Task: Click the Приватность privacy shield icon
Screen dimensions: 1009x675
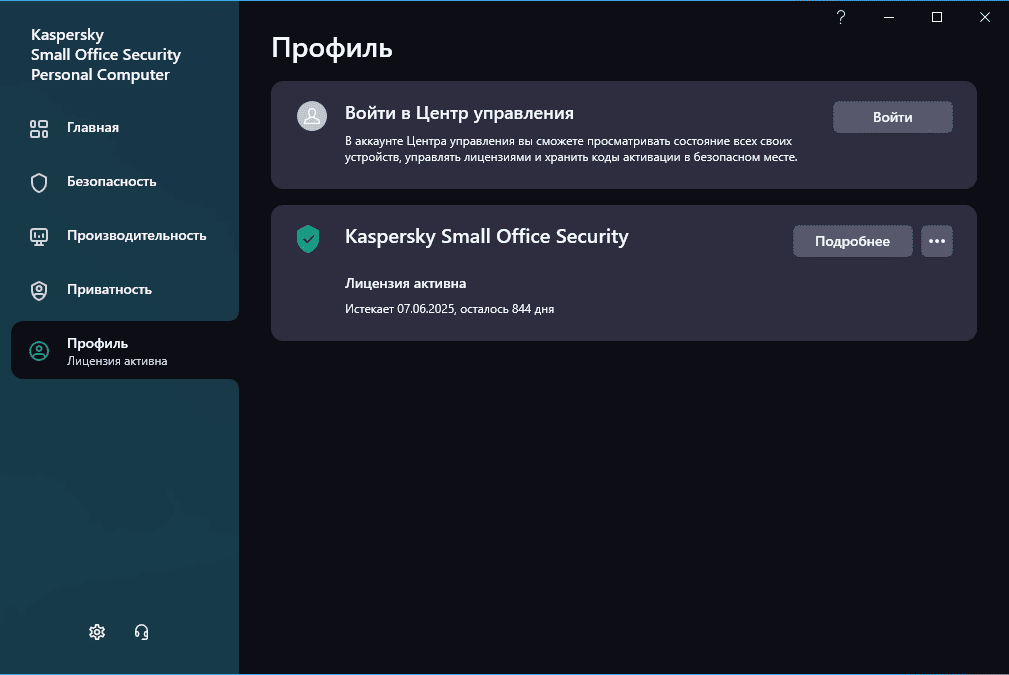Action: click(39, 290)
